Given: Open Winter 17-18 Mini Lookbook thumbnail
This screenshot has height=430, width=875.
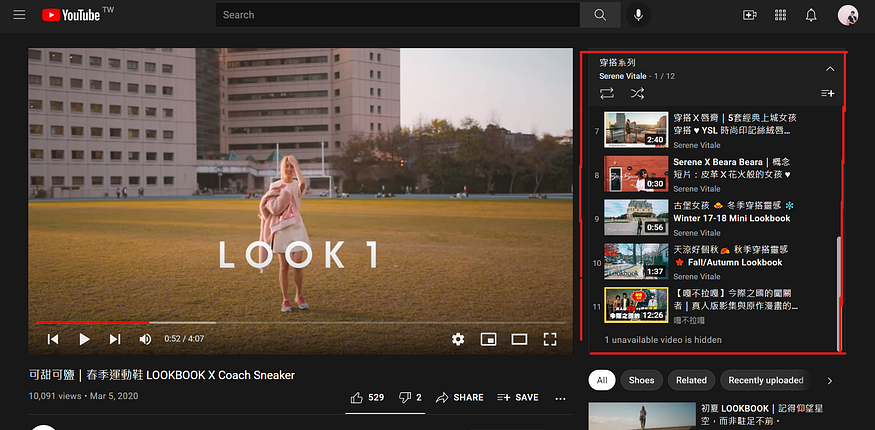Looking at the screenshot, I should coord(636,218).
